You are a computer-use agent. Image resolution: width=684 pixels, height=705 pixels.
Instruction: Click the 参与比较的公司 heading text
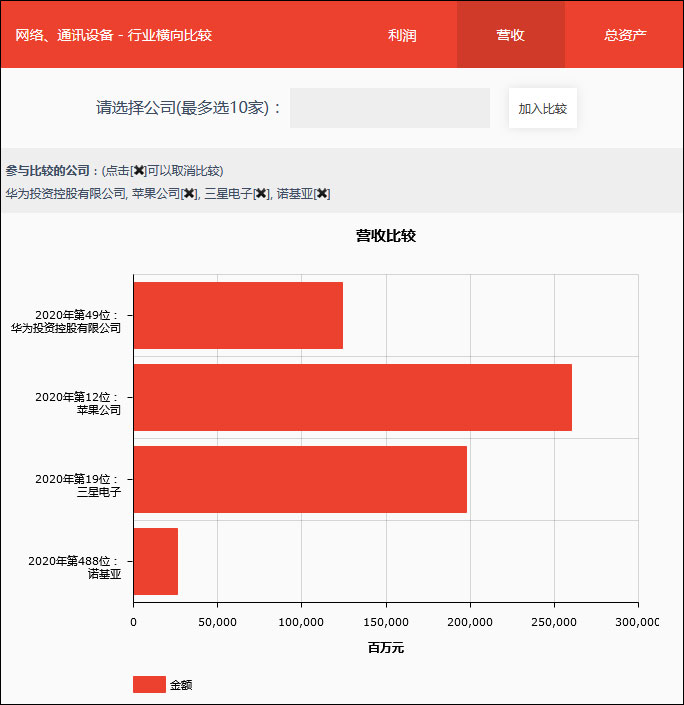[x=47, y=171]
